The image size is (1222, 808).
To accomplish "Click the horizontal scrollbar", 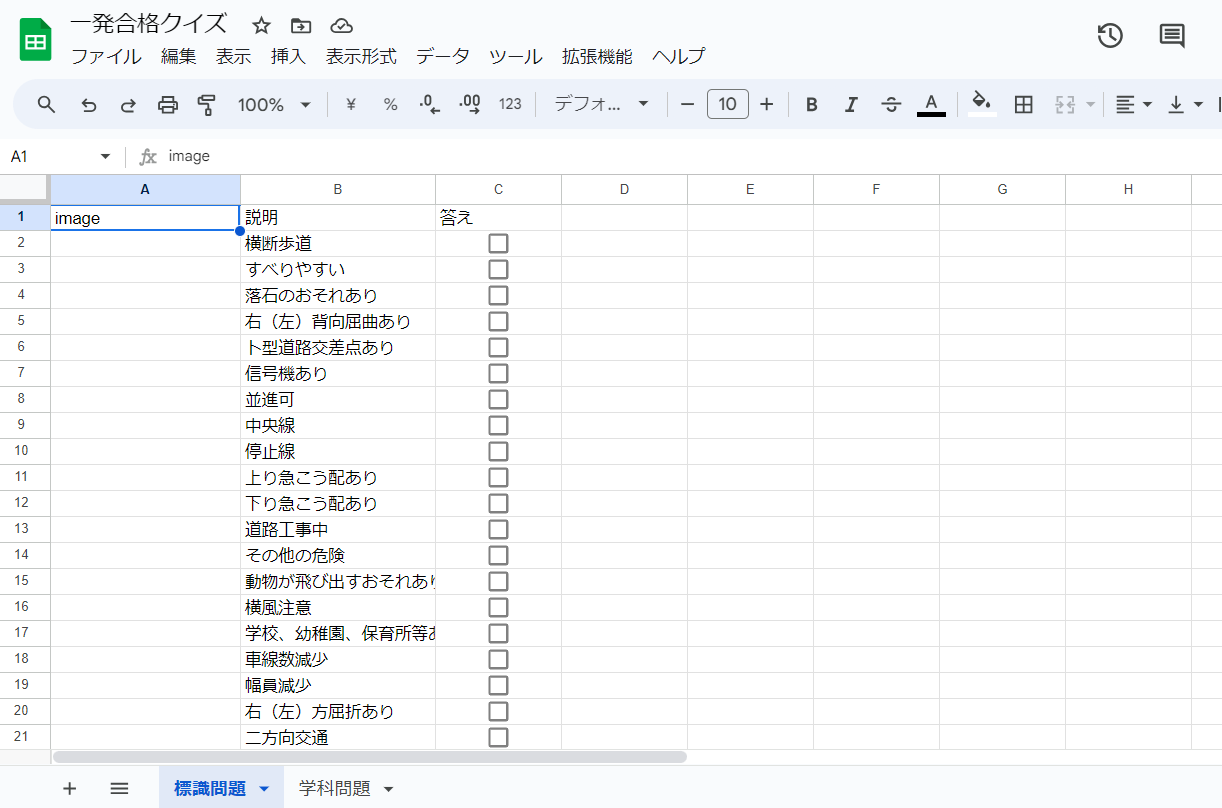I will (x=369, y=757).
